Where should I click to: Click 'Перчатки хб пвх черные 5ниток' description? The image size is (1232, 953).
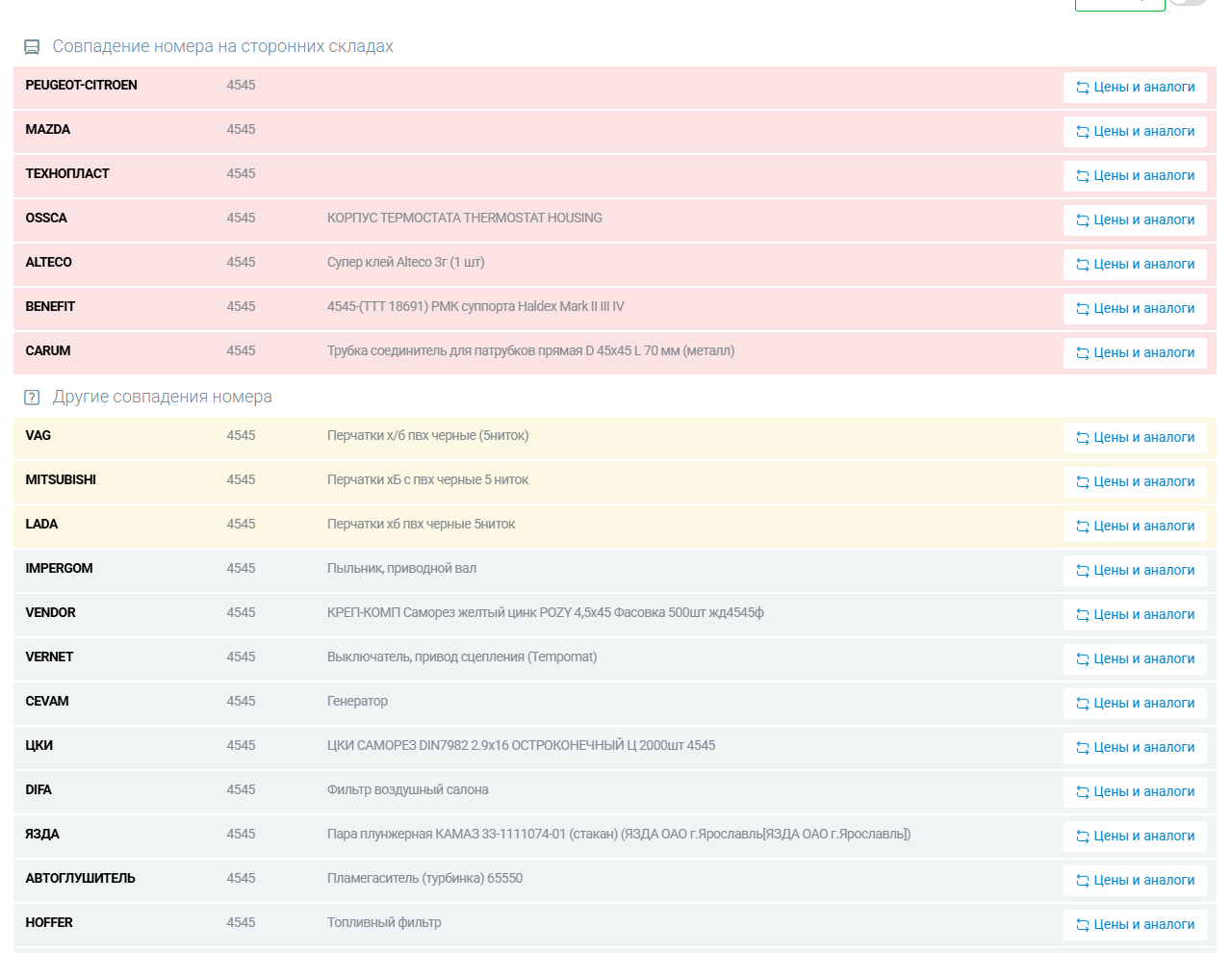[x=422, y=525]
